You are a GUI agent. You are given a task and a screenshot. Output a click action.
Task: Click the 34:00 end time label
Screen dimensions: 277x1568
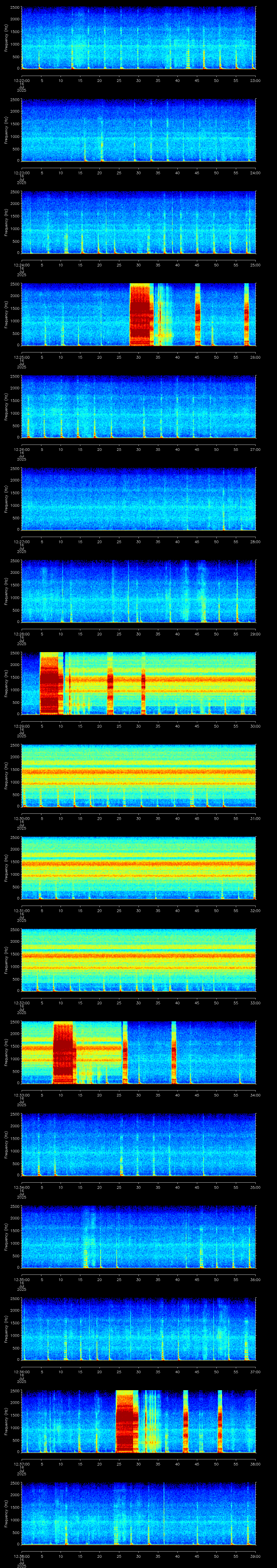tap(255, 1095)
